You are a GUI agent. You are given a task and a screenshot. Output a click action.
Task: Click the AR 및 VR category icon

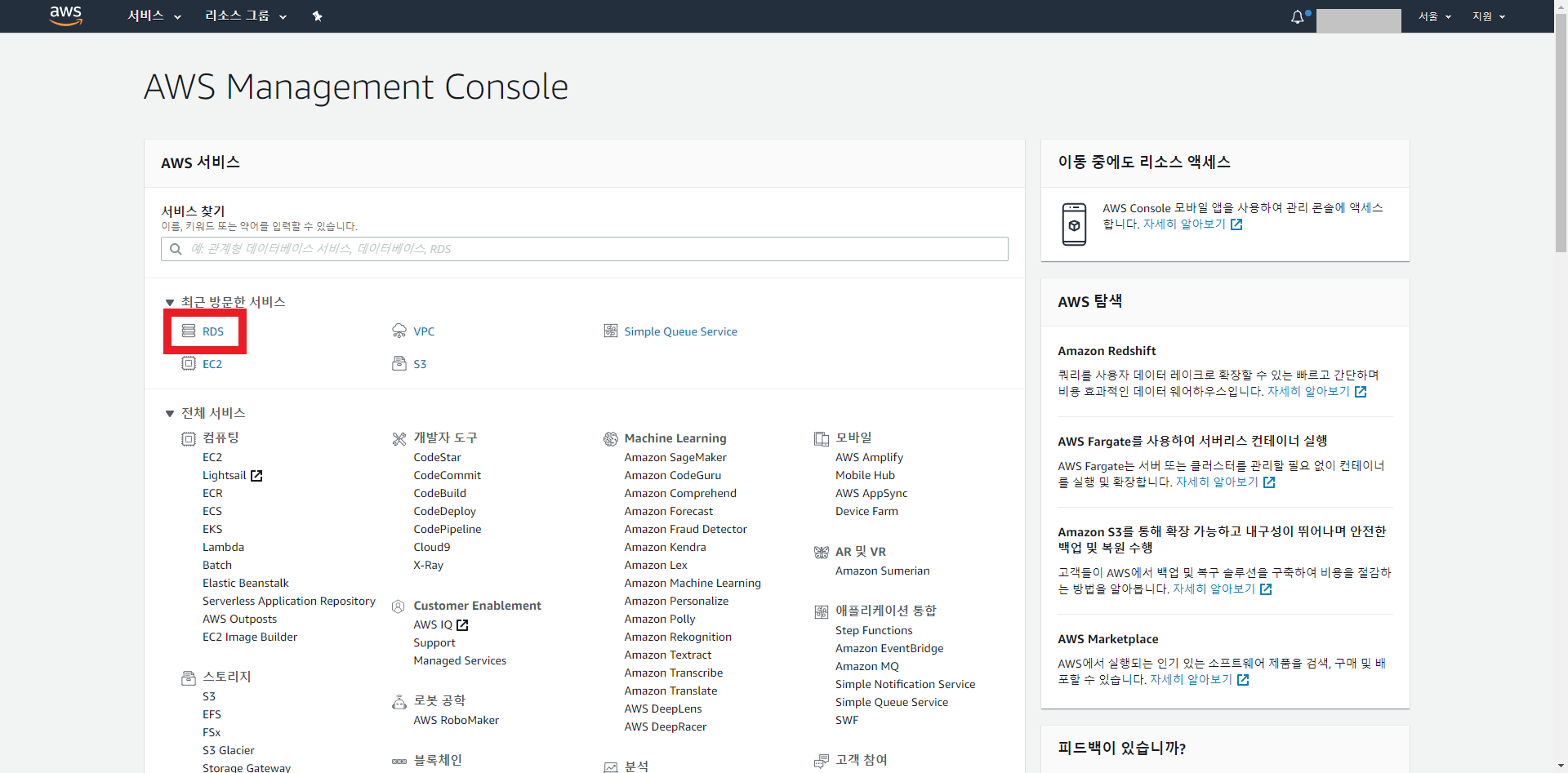pyautogui.click(x=822, y=553)
